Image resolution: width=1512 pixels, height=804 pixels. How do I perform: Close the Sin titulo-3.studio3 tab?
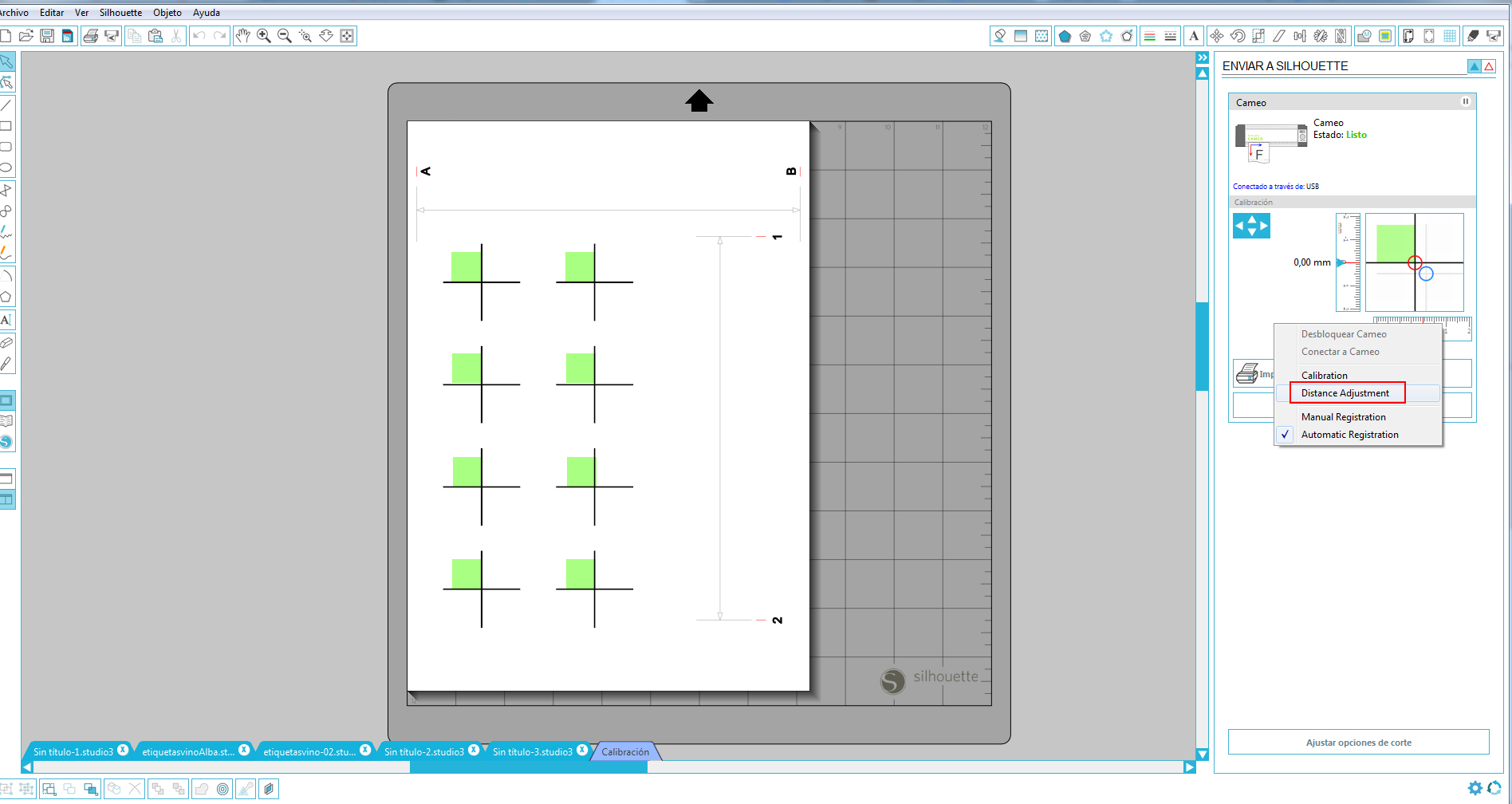(582, 750)
